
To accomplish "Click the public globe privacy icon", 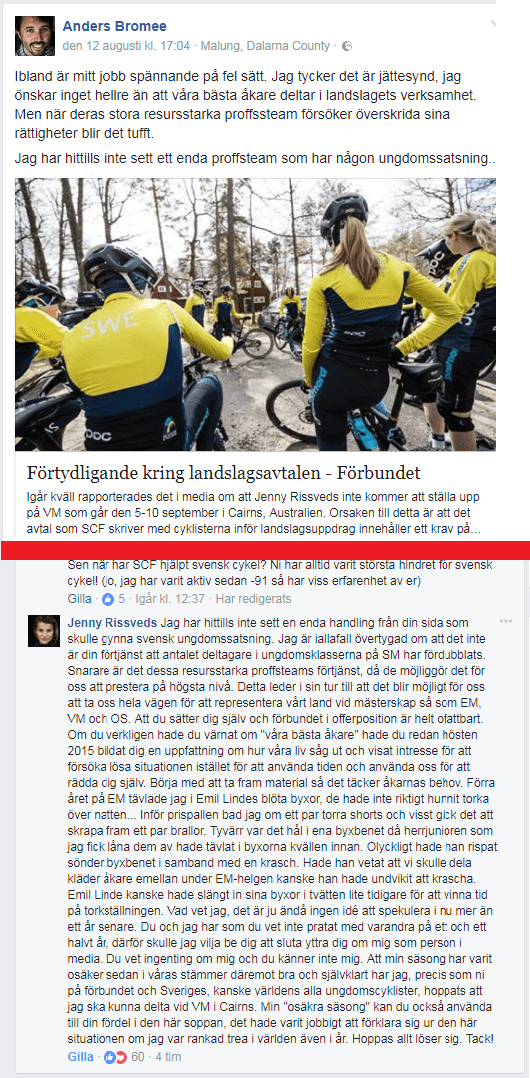I will pyautogui.click(x=348, y=46).
